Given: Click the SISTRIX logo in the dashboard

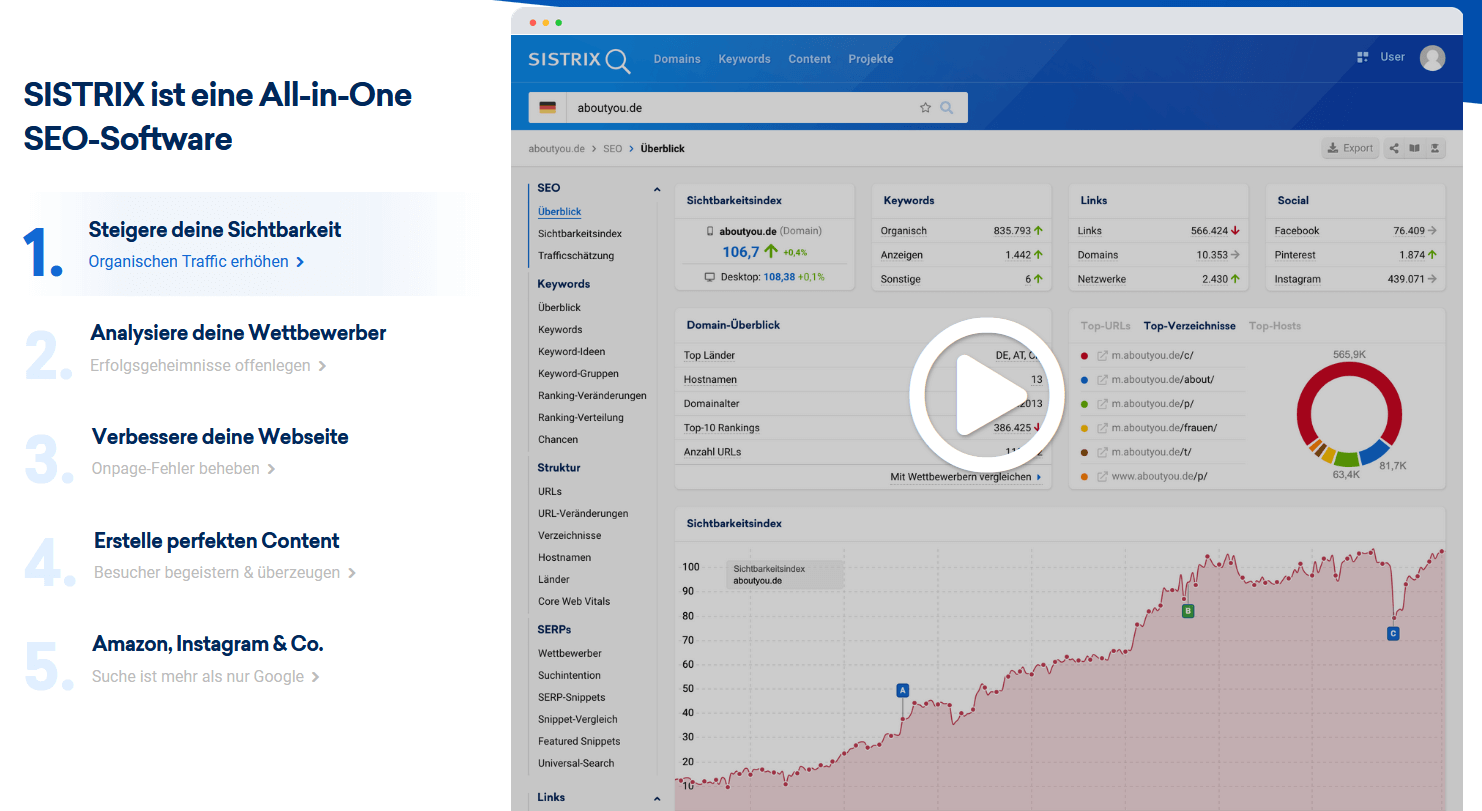Looking at the screenshot, I should [x=579, y=60].
